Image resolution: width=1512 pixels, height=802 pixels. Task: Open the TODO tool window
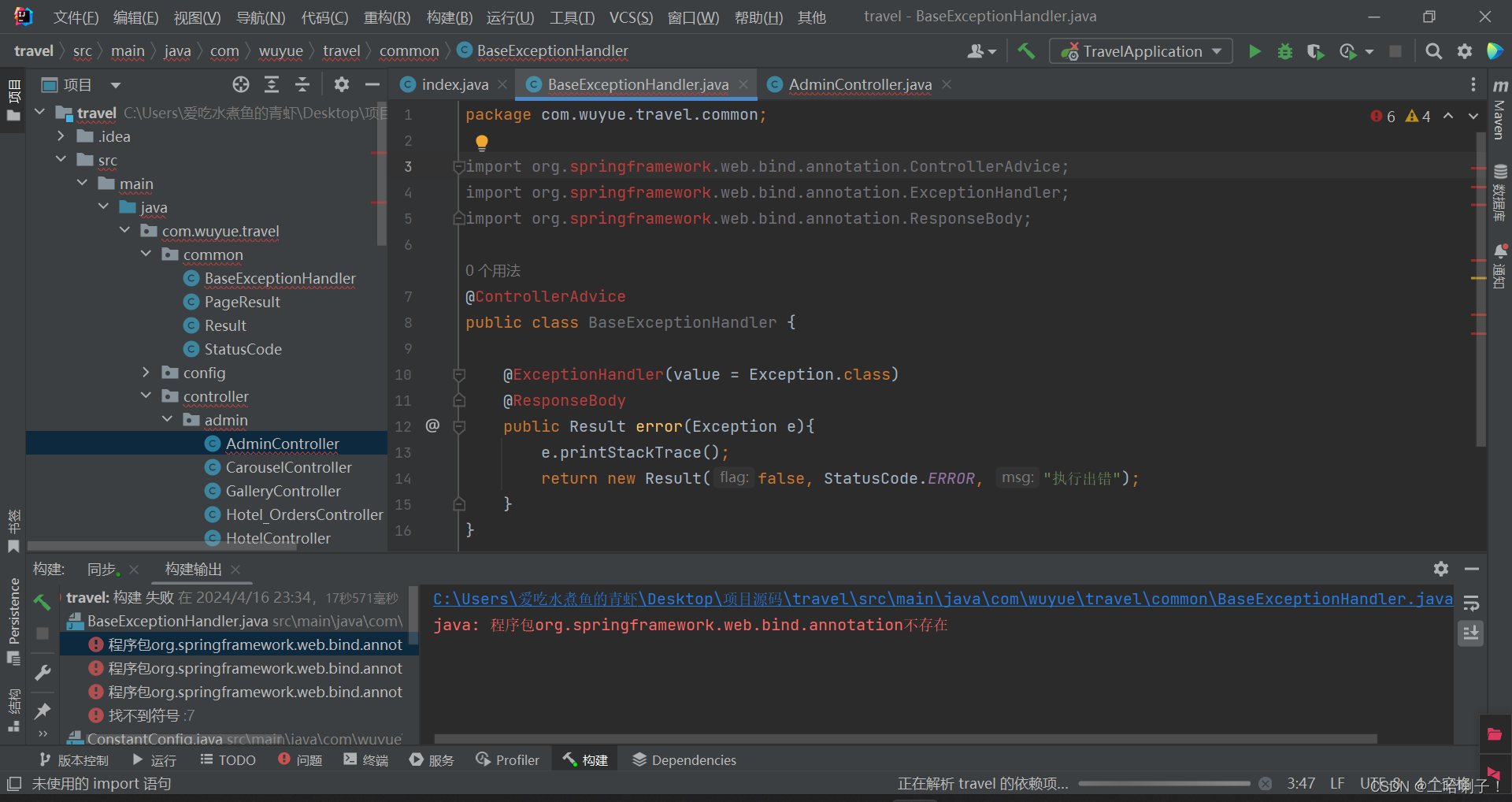228,759
